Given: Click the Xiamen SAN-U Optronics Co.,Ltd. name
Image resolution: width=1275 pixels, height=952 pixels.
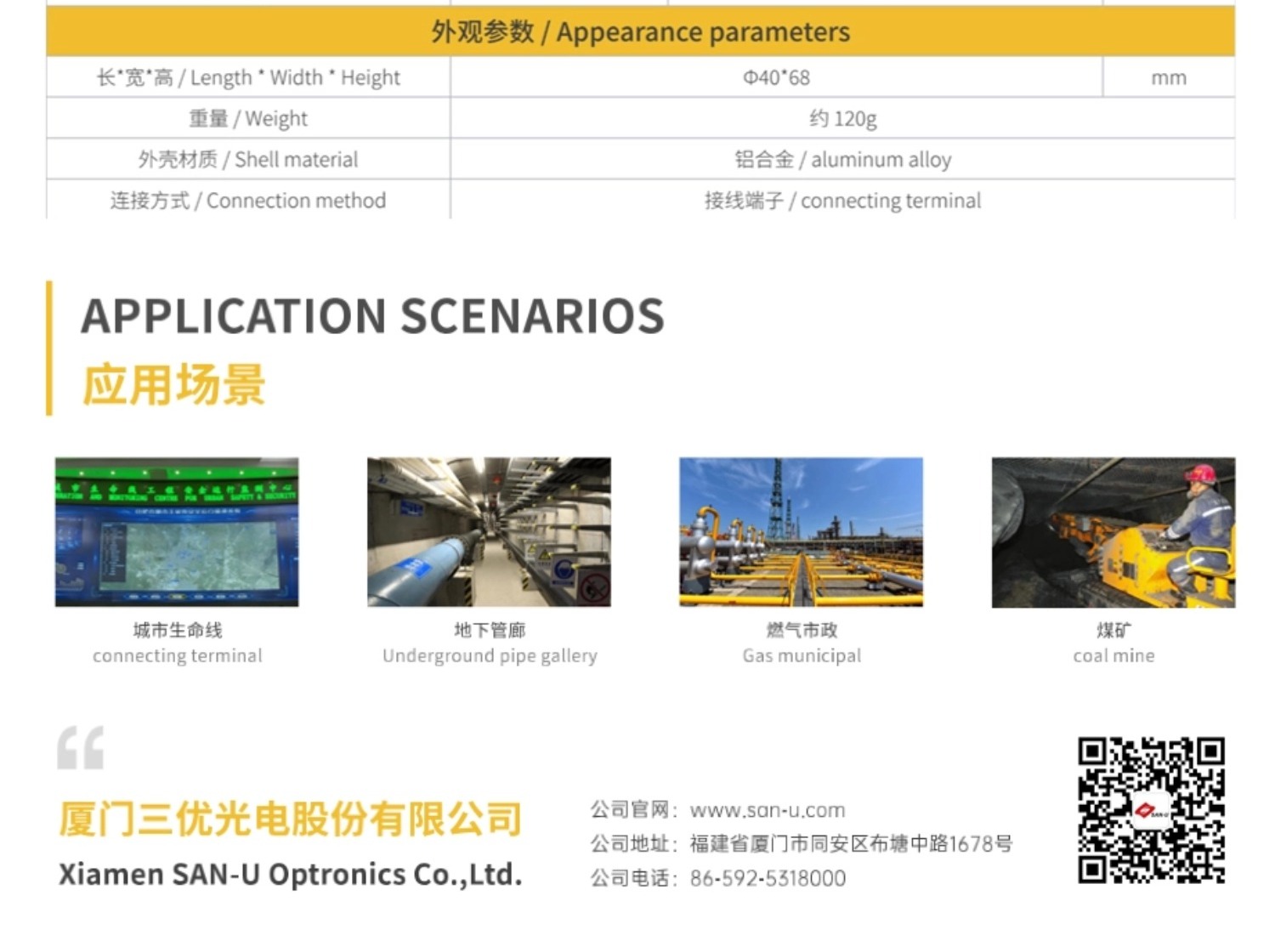Looking at the screenshot, I should (x=290, y=874).
